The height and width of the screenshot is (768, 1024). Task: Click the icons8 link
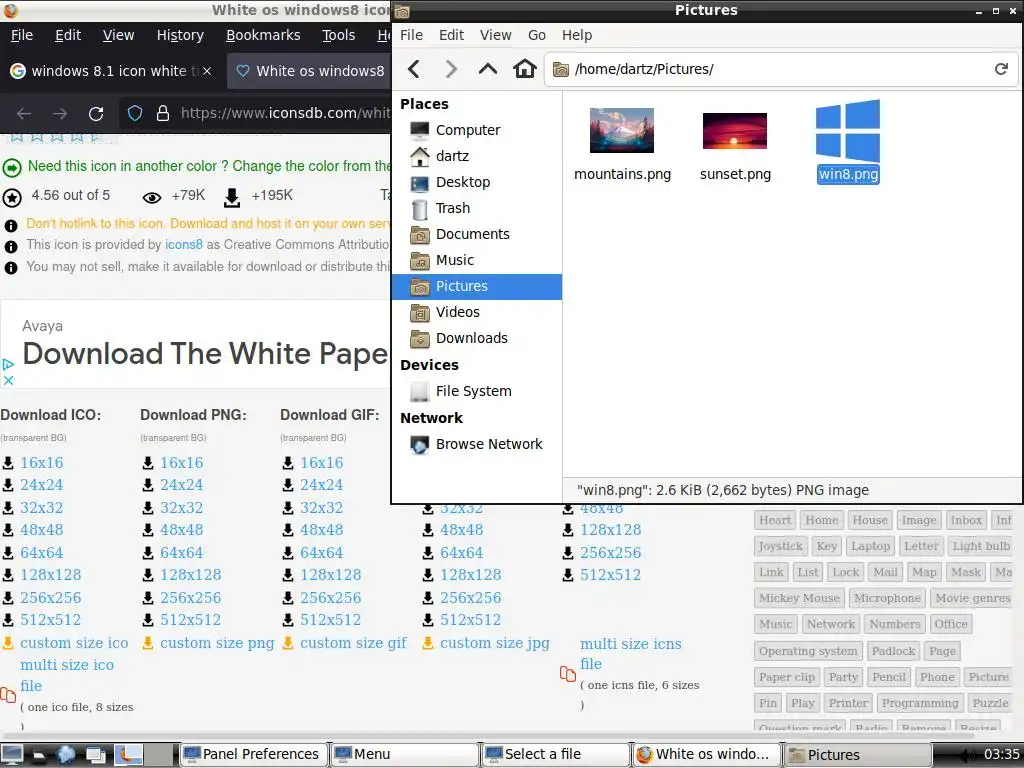[184, 244]
